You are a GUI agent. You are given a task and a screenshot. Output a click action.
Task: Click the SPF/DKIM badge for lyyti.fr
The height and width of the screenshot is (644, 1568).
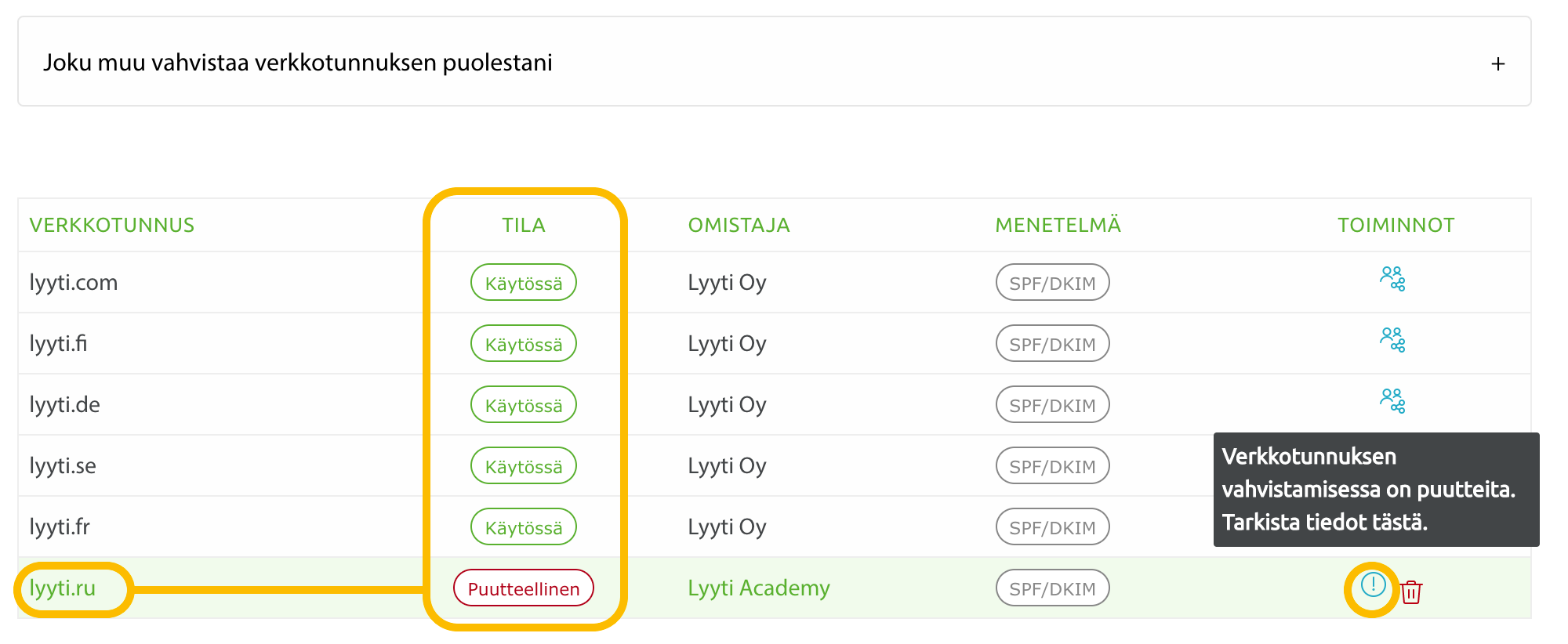[1052, 526]
